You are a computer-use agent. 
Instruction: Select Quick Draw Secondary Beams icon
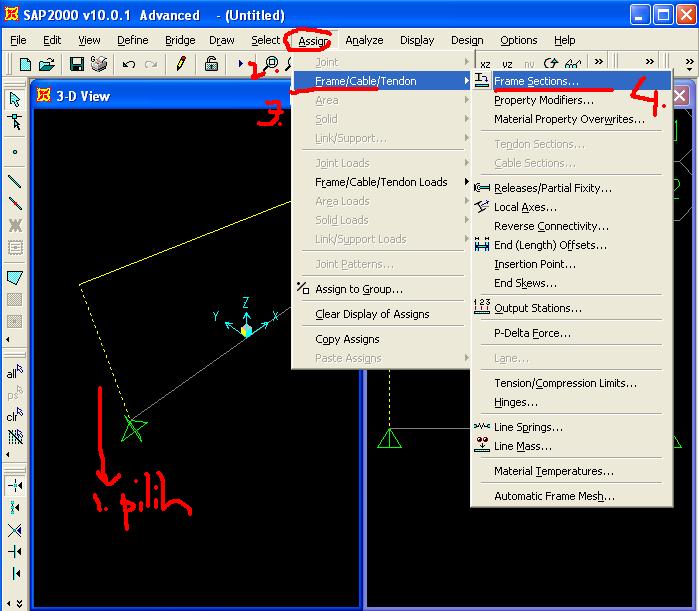[x=15, y=247]
